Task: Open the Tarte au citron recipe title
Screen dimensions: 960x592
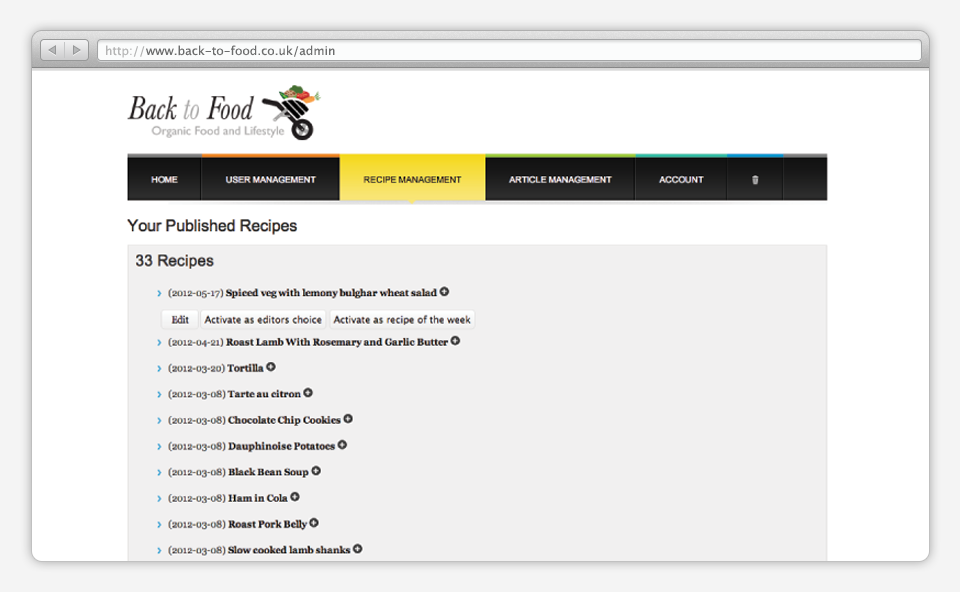Action: (264, 394)
